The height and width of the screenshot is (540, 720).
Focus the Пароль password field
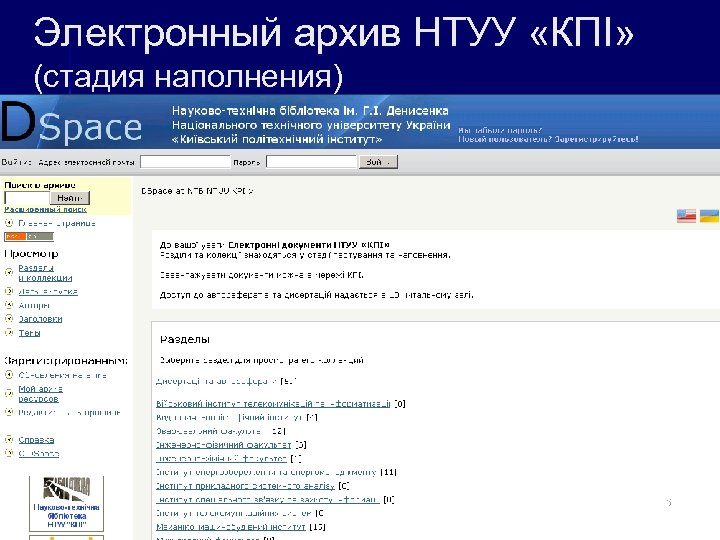311,162
